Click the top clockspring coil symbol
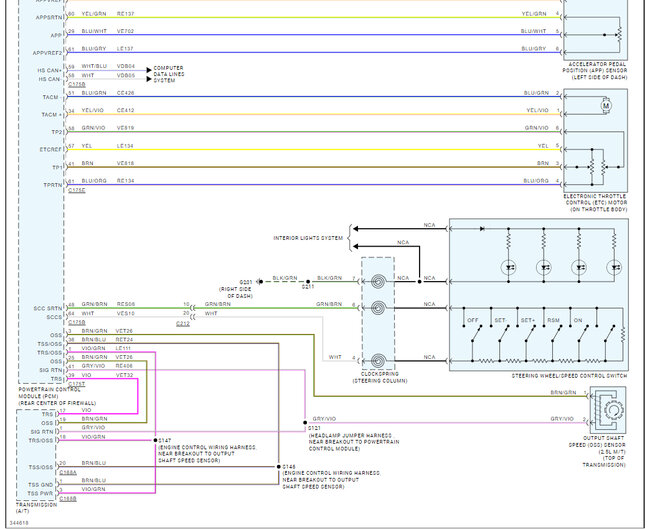Image resolution: width=650 pixels, height=529 pixels. (379, 278)
